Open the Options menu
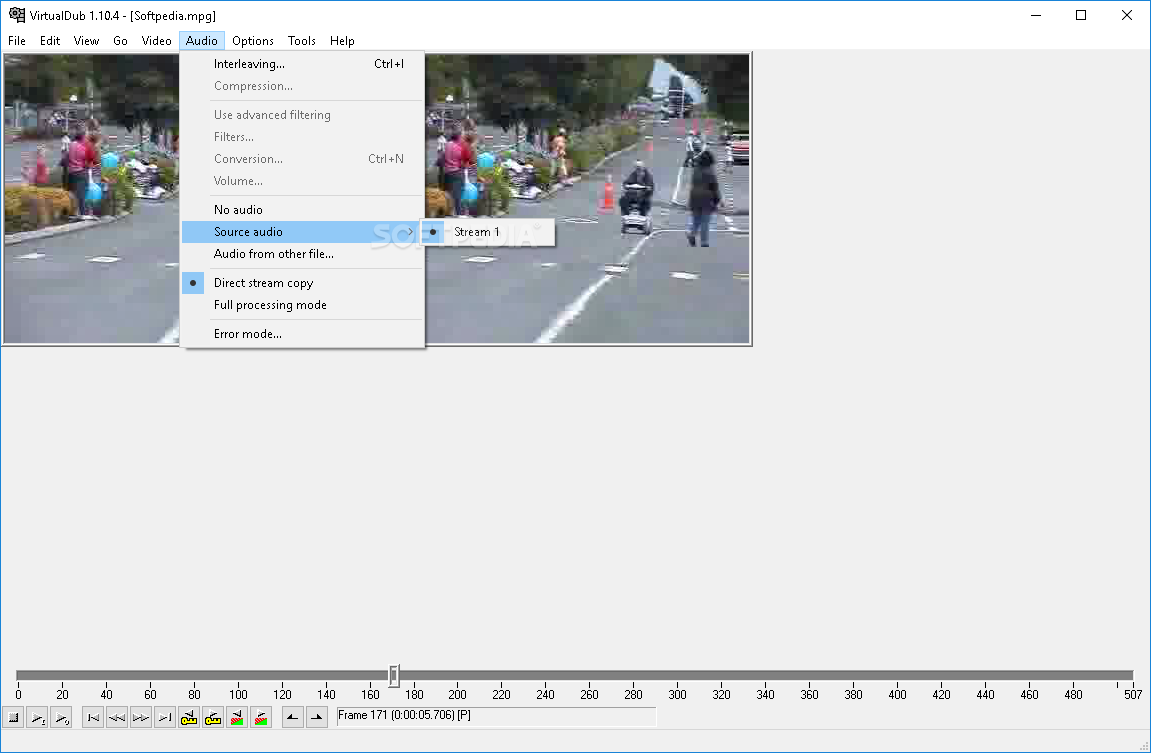Image resolution: width=1151 pixels, height=753 pixels. coord(253,40)
